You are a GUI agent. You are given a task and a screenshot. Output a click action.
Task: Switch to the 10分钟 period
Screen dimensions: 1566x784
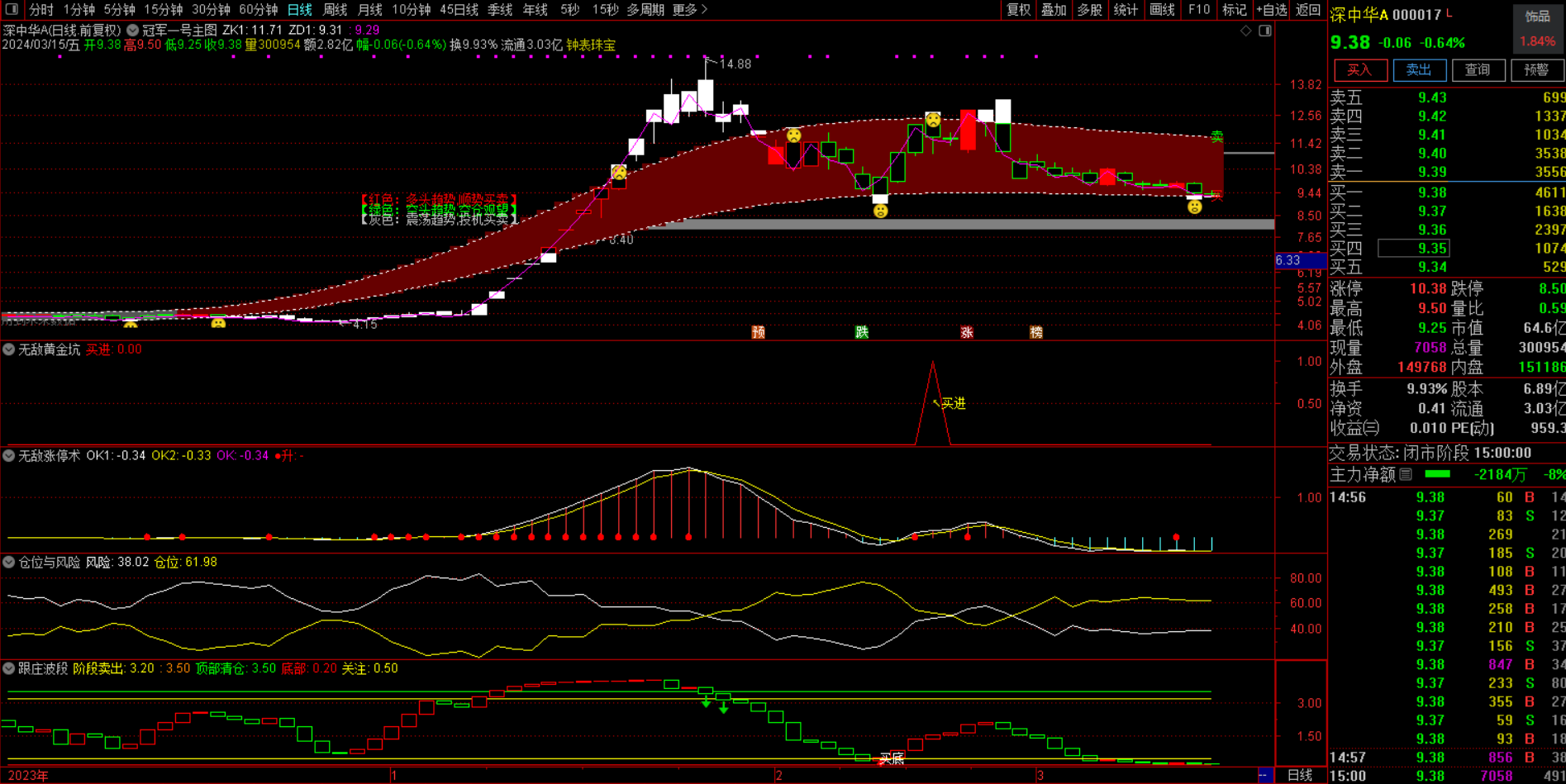pos(411,10)
